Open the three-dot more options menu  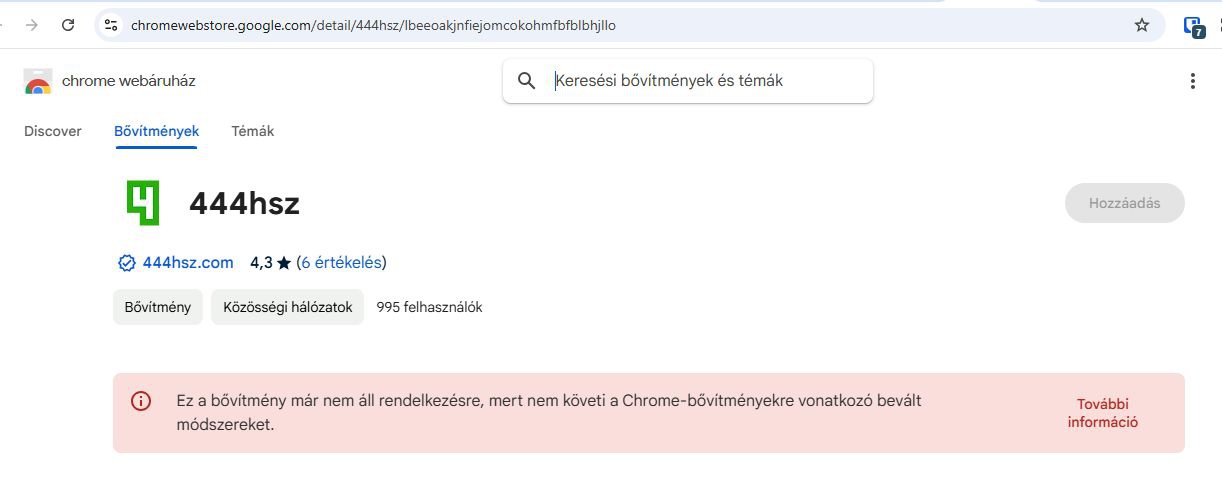1192,81
